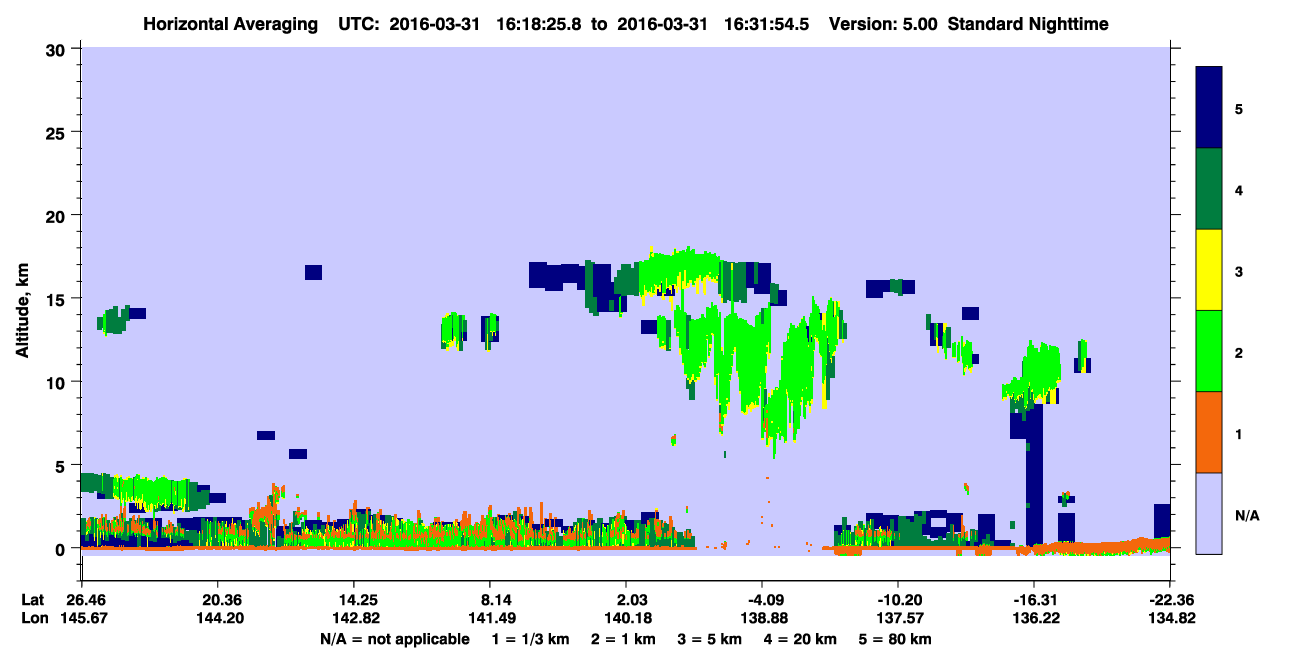1300x667 pixels.
Task: Click the dark blue level 5 colorbar segment
Action: point(1209,108)
